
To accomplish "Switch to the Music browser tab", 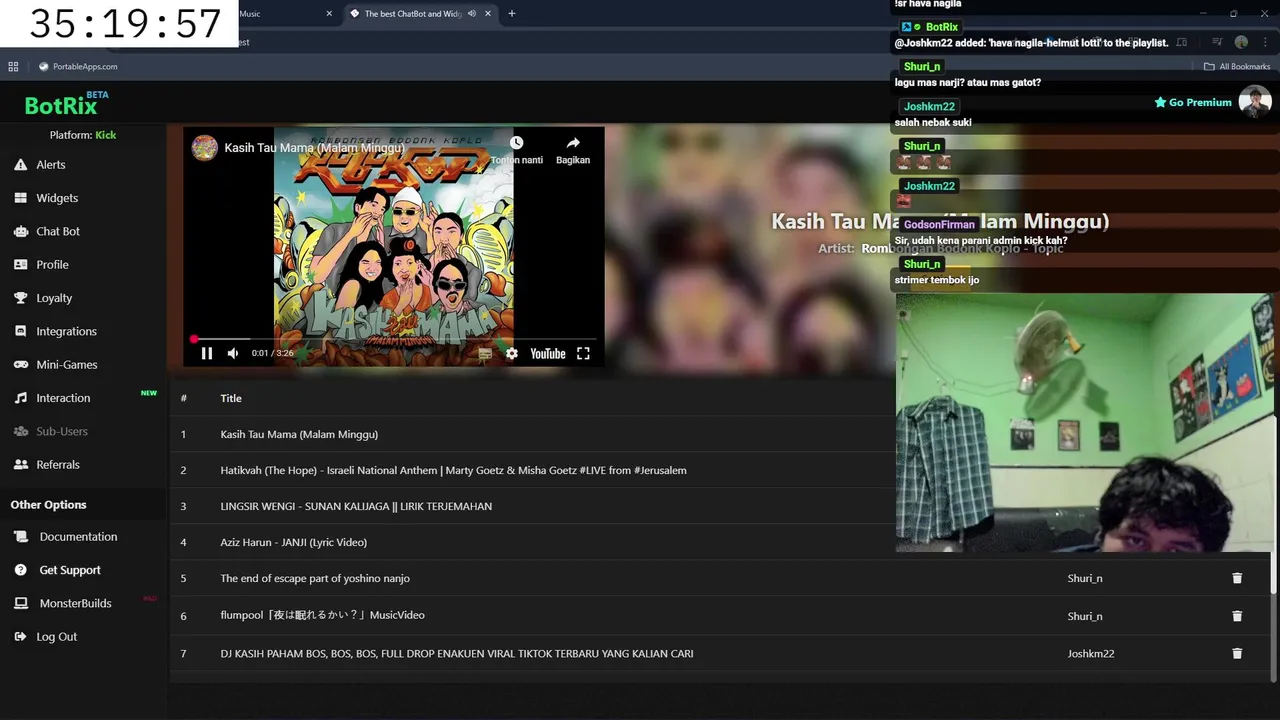I will coord(285,14).
